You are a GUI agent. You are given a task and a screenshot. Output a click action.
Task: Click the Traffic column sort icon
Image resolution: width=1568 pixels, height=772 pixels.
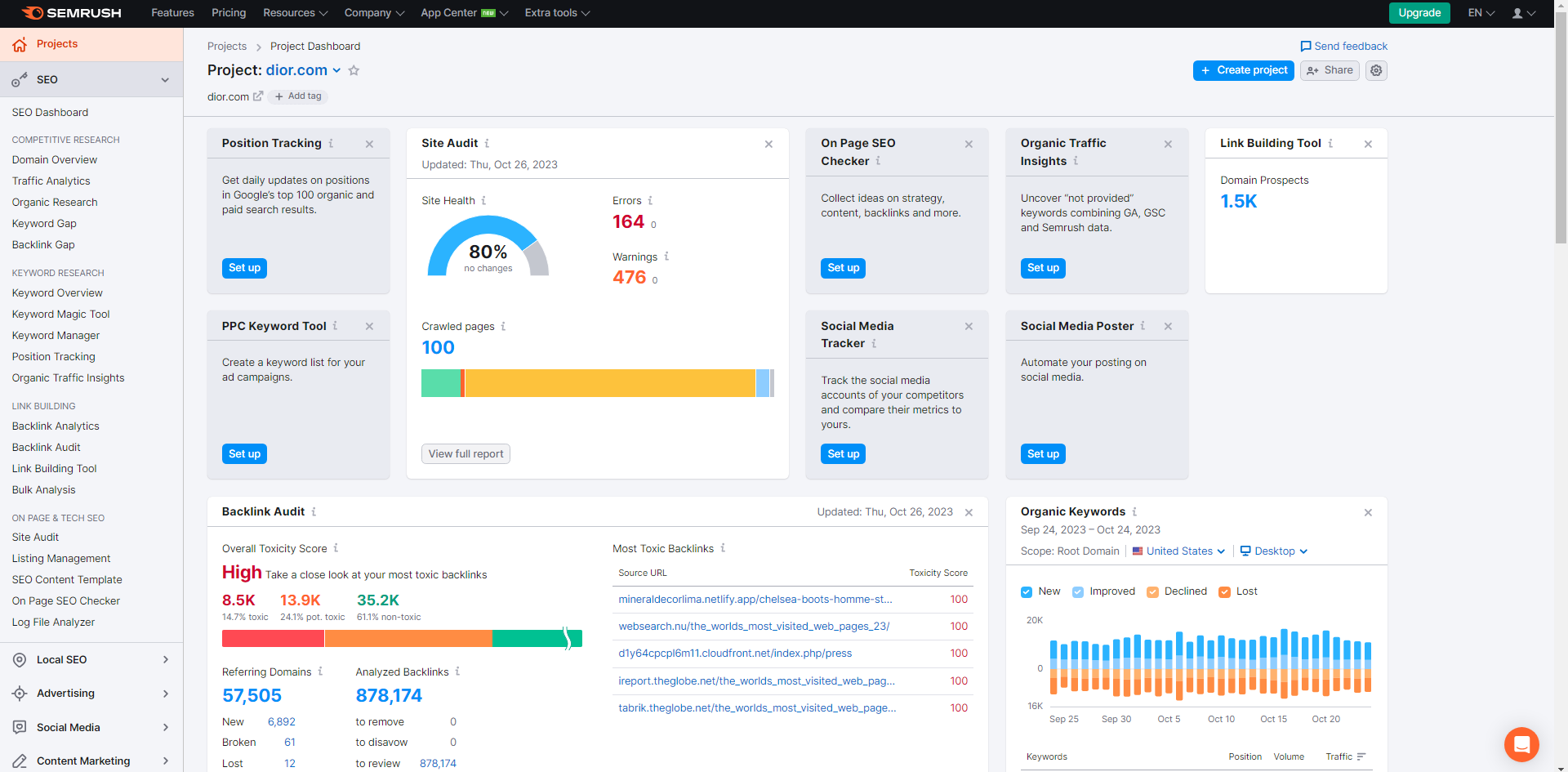(x=1361, y=756)
